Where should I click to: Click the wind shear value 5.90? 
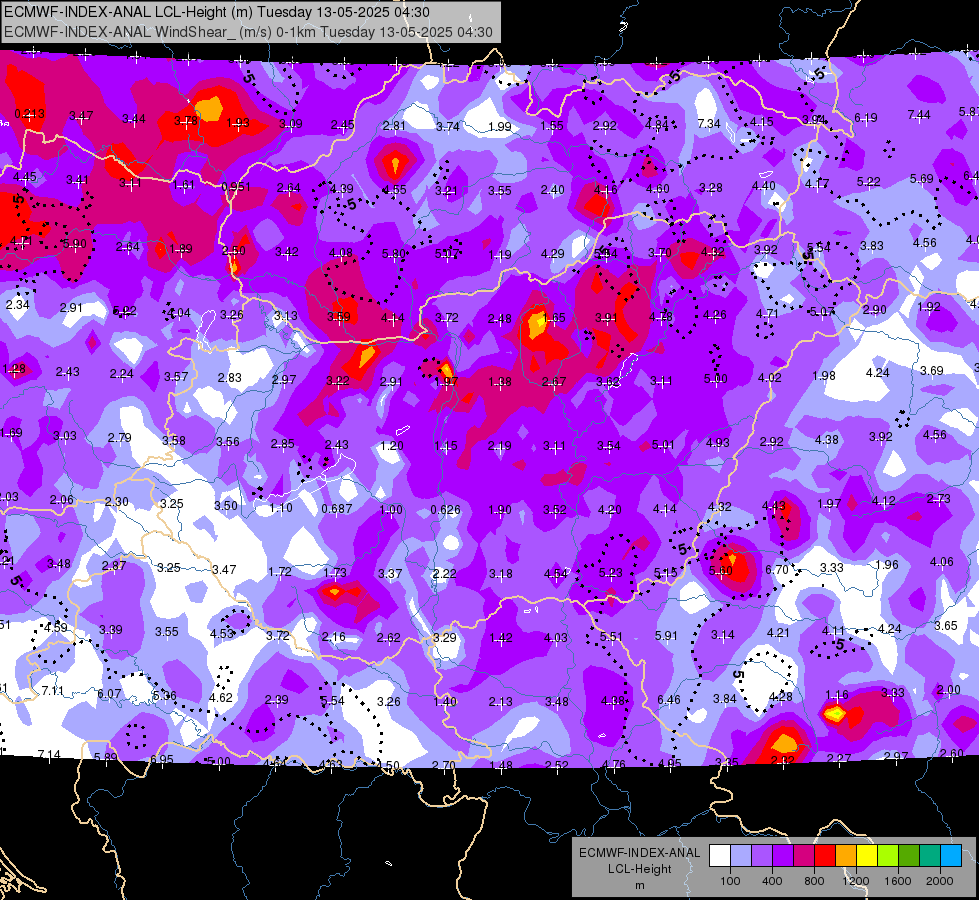click(x=74, y=244)
